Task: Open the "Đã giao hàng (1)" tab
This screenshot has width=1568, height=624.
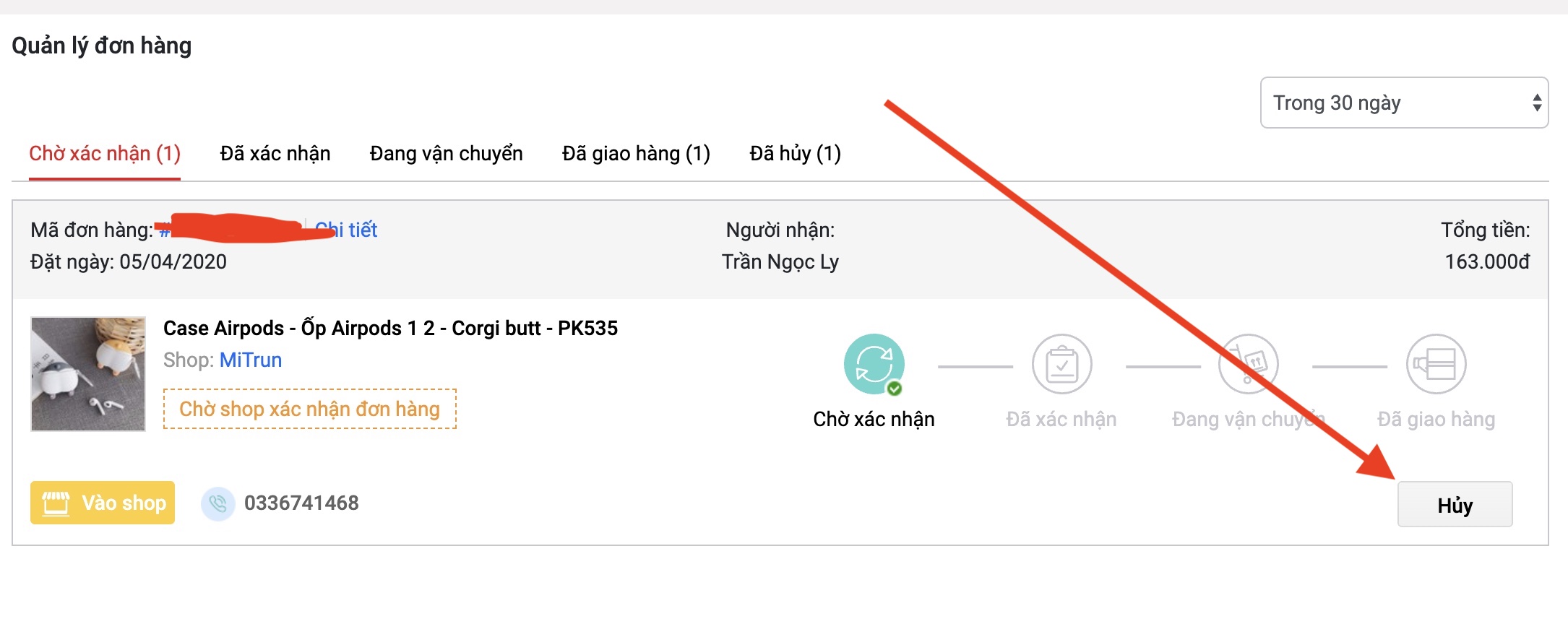Action: coord(636,154)
